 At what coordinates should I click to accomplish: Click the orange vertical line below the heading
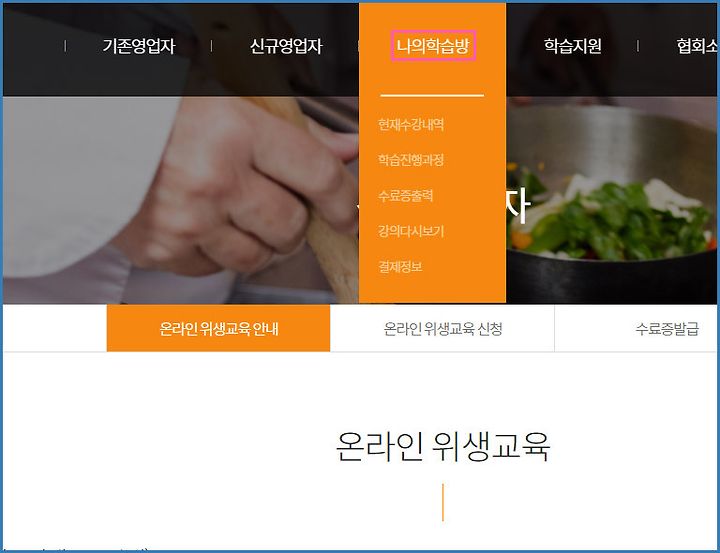click(443, 502)
